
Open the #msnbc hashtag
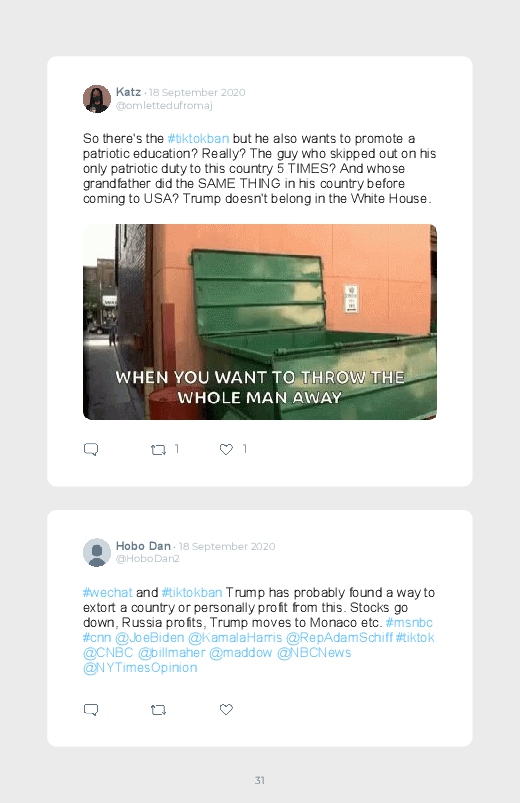coord(409,623)
